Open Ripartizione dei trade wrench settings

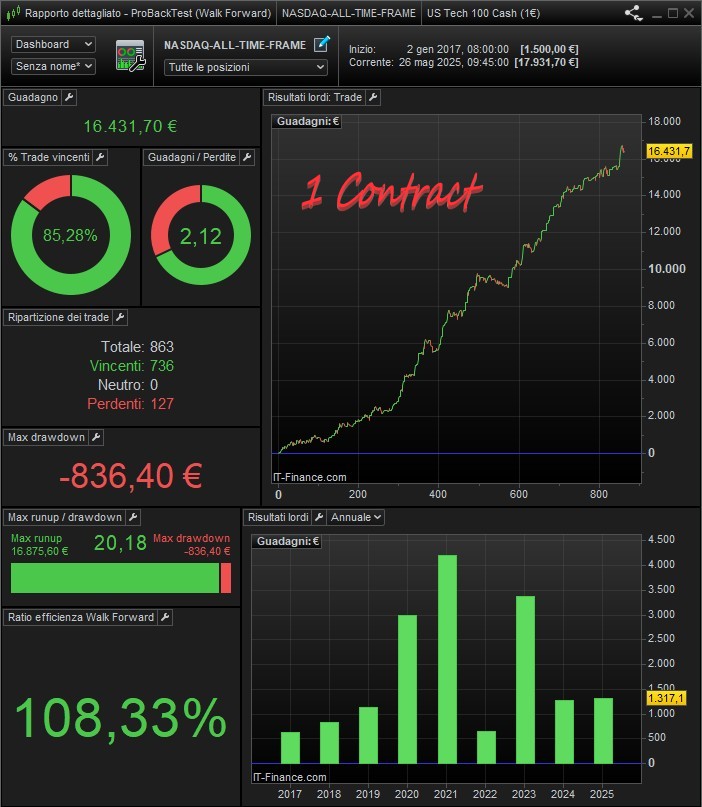pos(120,317)
